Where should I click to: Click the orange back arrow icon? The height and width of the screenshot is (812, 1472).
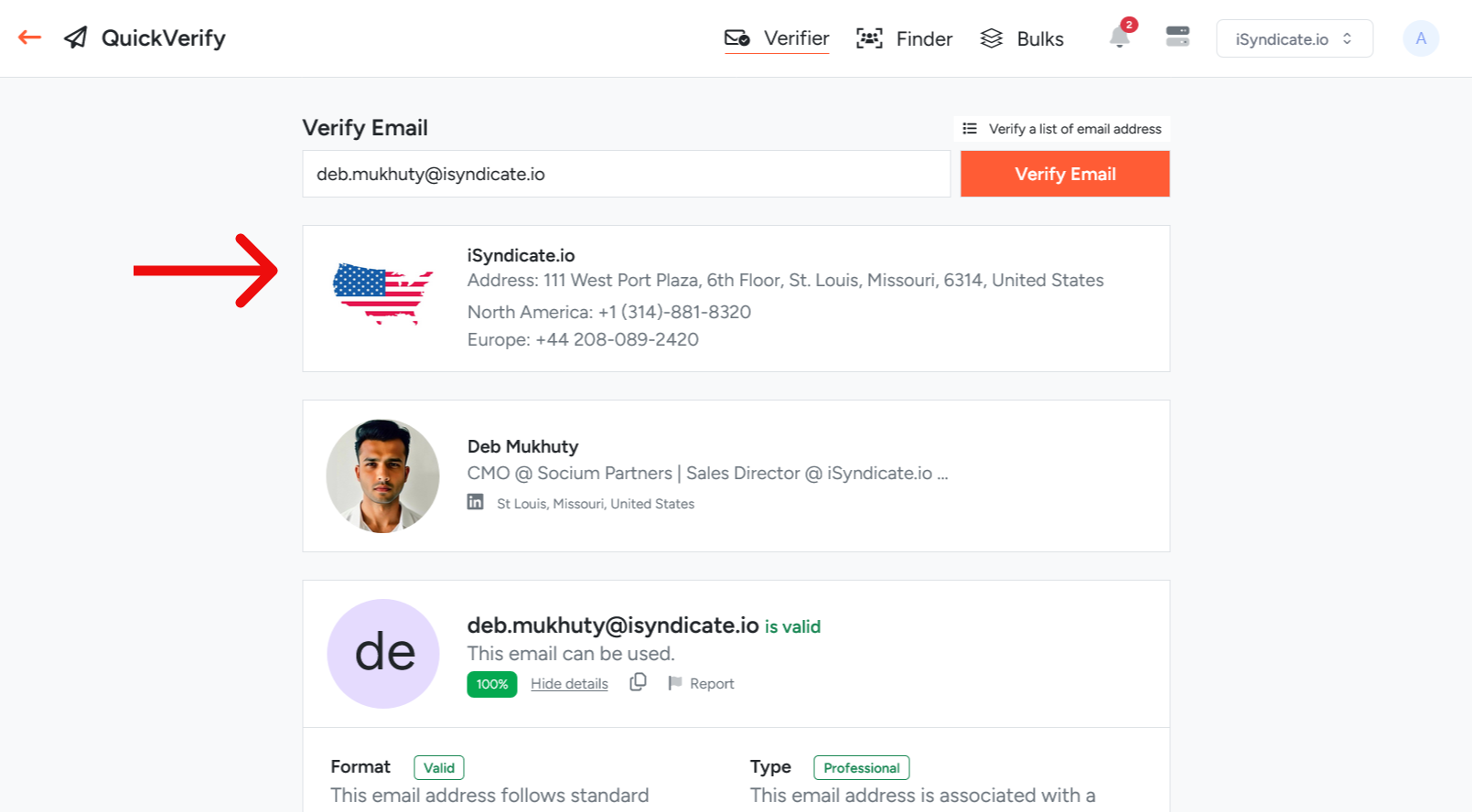click(29, 37)
